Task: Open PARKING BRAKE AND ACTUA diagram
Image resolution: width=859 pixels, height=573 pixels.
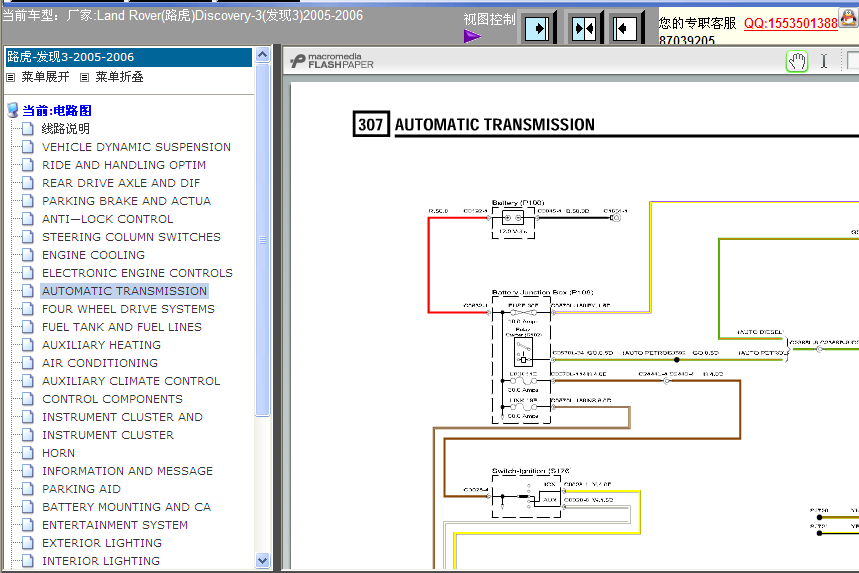Action: [127, 201]
